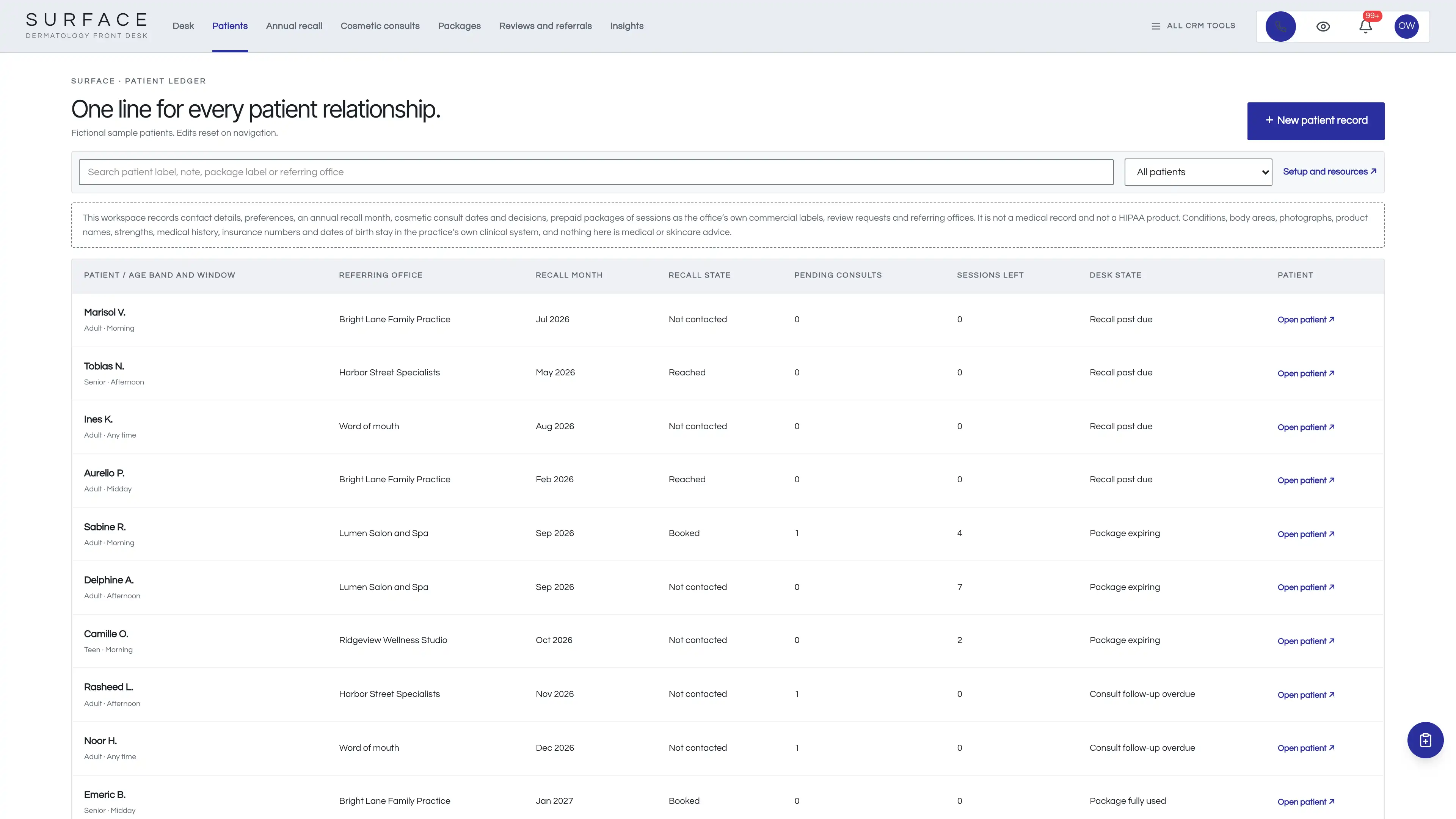This screenshot has width=1456, height=819.
Task: Open the floating clipboard button
Action: point(1425,740)
